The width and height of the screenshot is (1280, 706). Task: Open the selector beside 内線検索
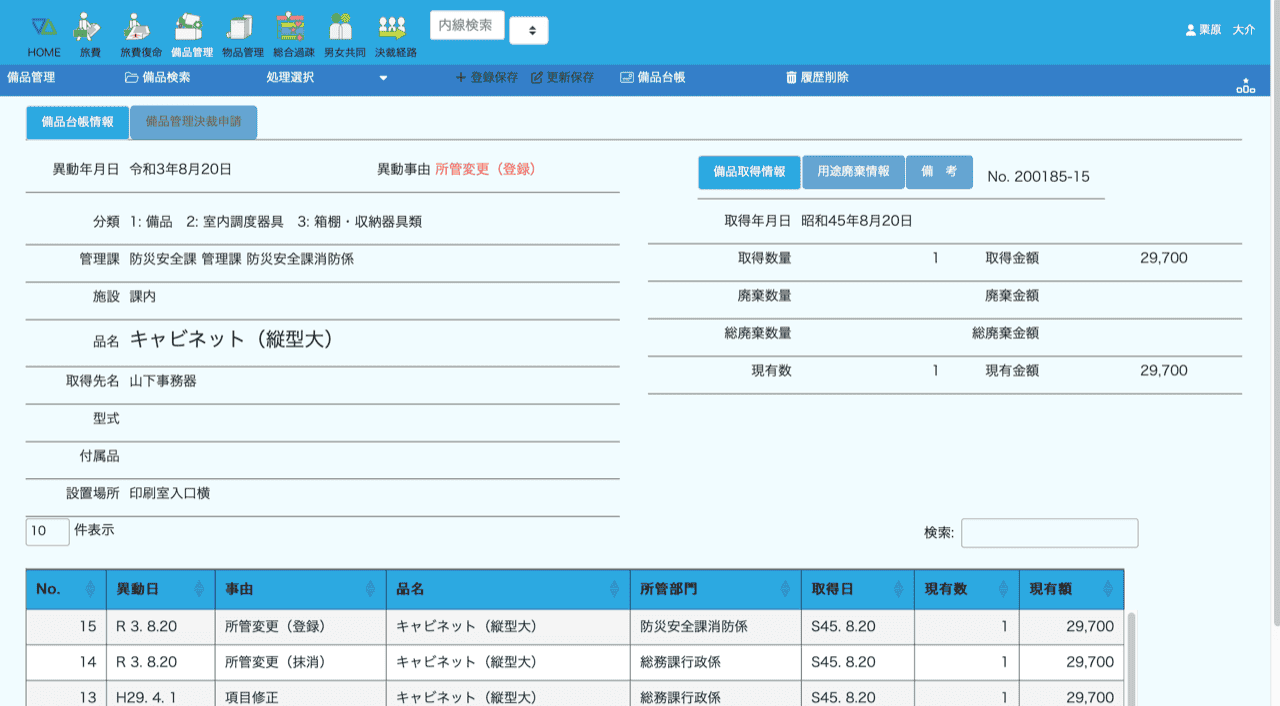tap(529, 31)
